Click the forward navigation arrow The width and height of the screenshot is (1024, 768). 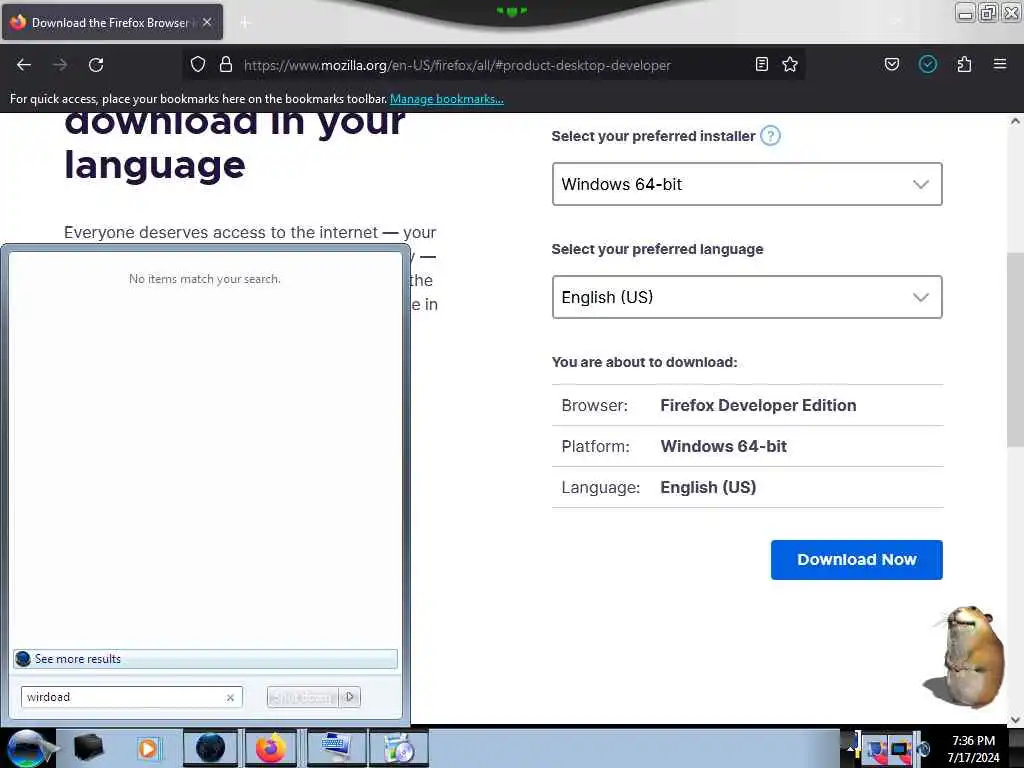click(x=60, y=65)
